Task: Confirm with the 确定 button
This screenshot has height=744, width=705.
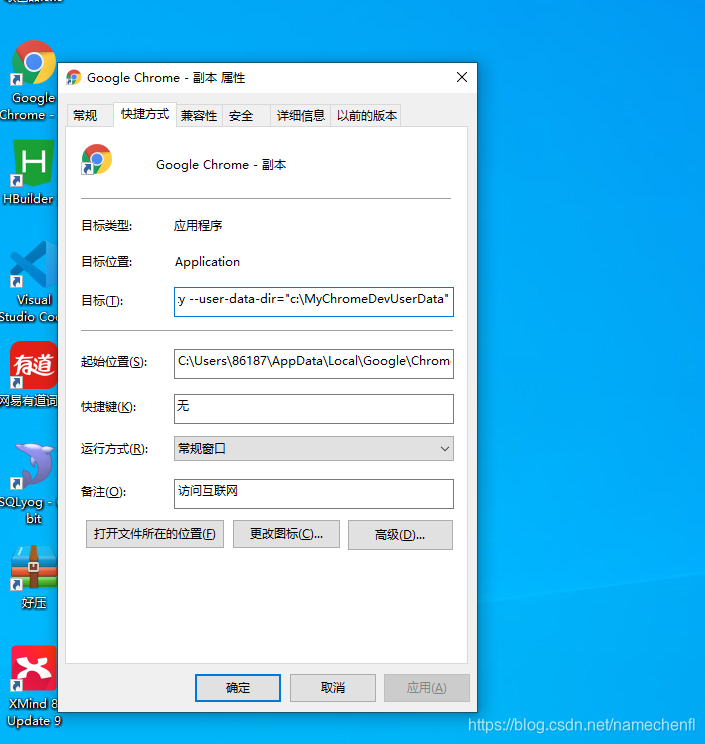Action: click(x=238, y=688)
